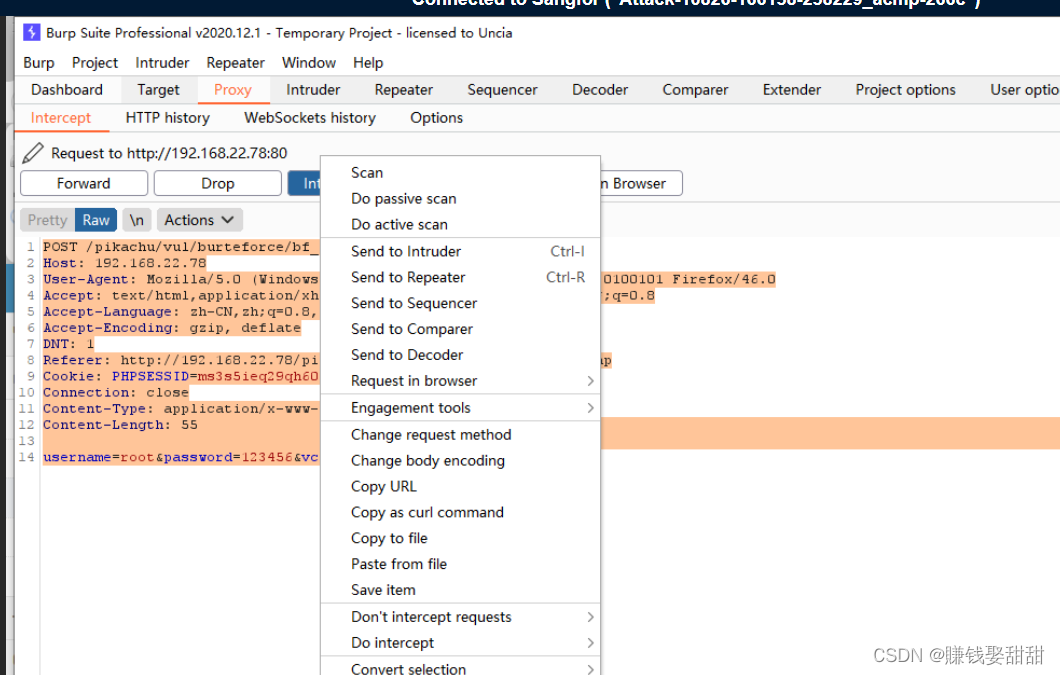Expand Convert selection submenu

point(460,668)
